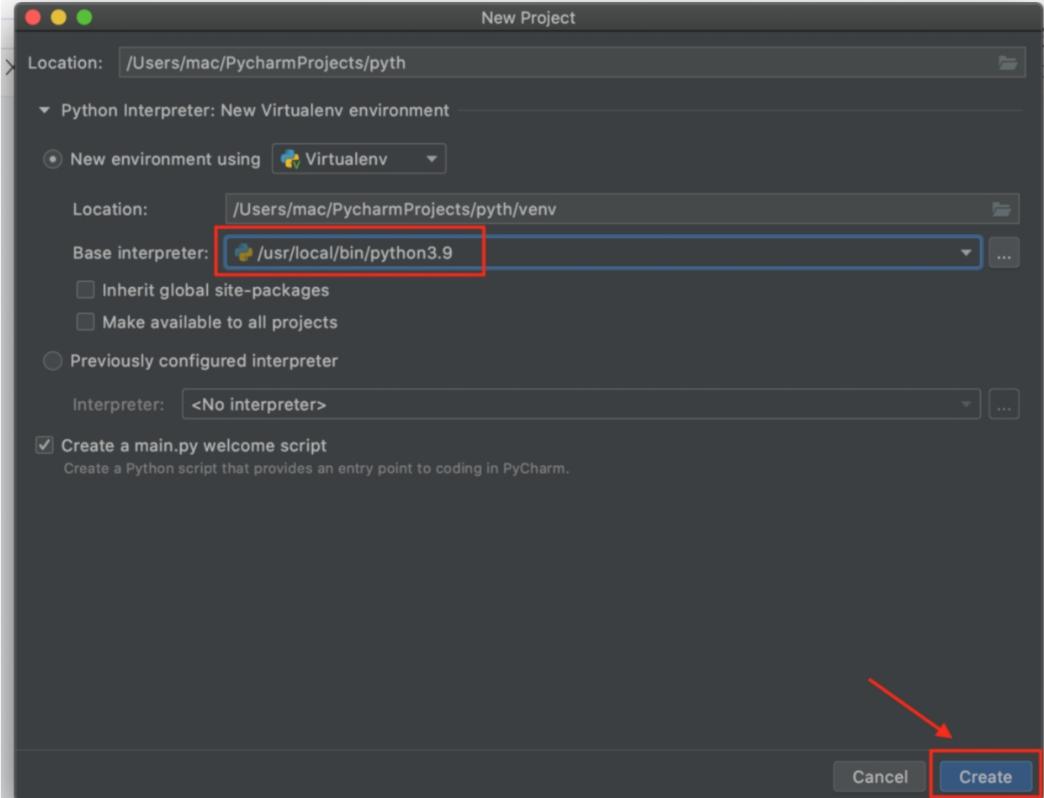Close the New Project window
Viewport: 1044px width, 798px height.
33,17
